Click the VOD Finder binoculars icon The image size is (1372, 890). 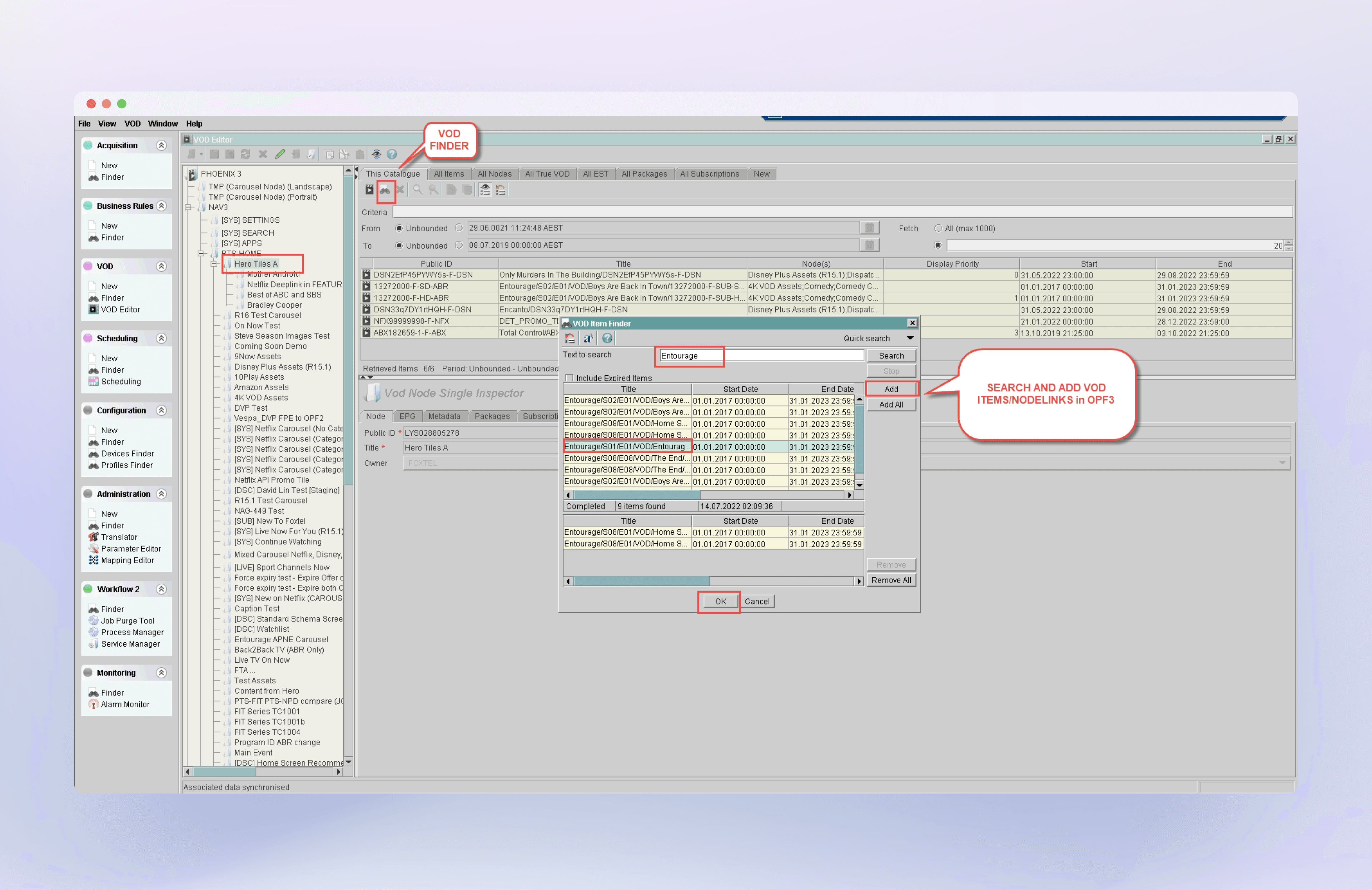(x=384, y=190)
